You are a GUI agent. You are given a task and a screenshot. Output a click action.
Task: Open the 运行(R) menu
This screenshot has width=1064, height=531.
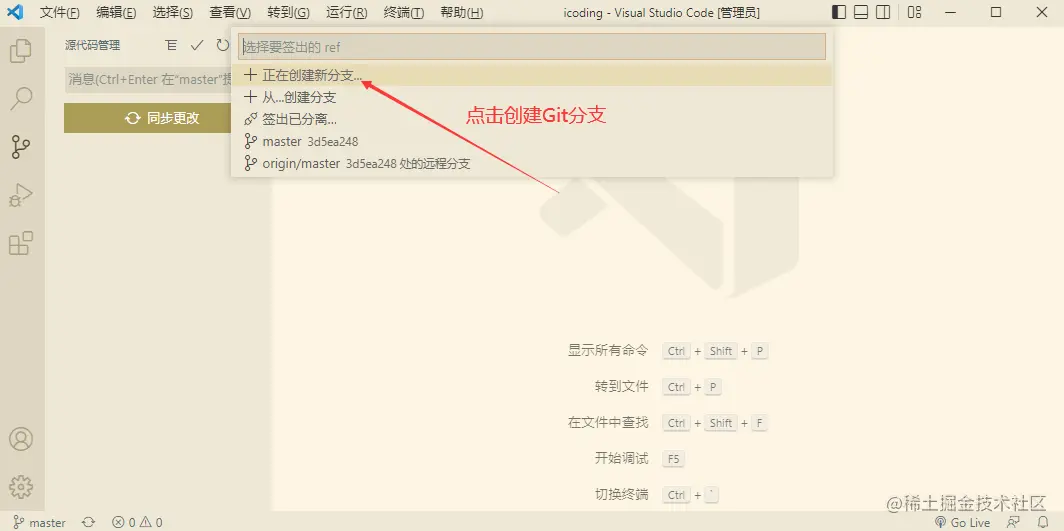346,12
